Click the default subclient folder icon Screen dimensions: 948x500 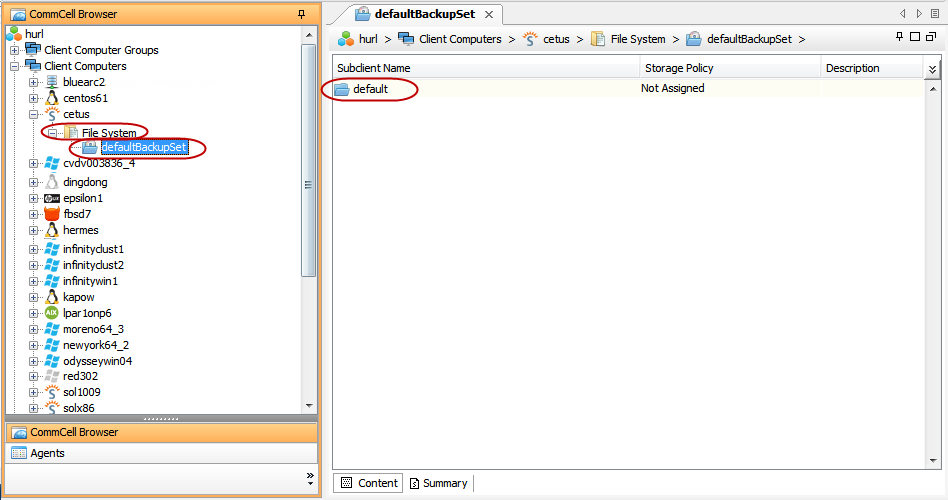tap(342, 89)
